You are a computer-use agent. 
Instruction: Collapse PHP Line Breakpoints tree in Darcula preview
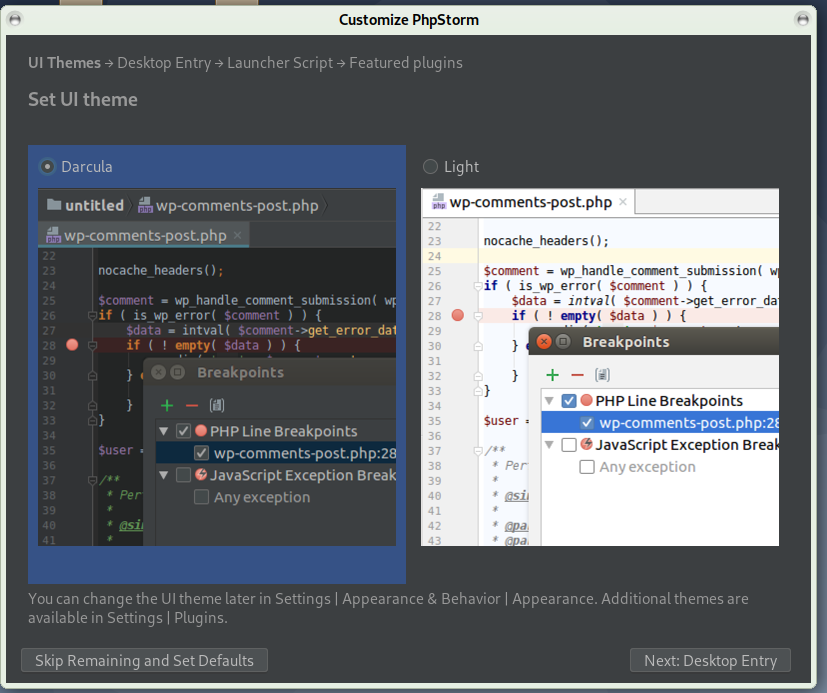(x=163, y=431)
